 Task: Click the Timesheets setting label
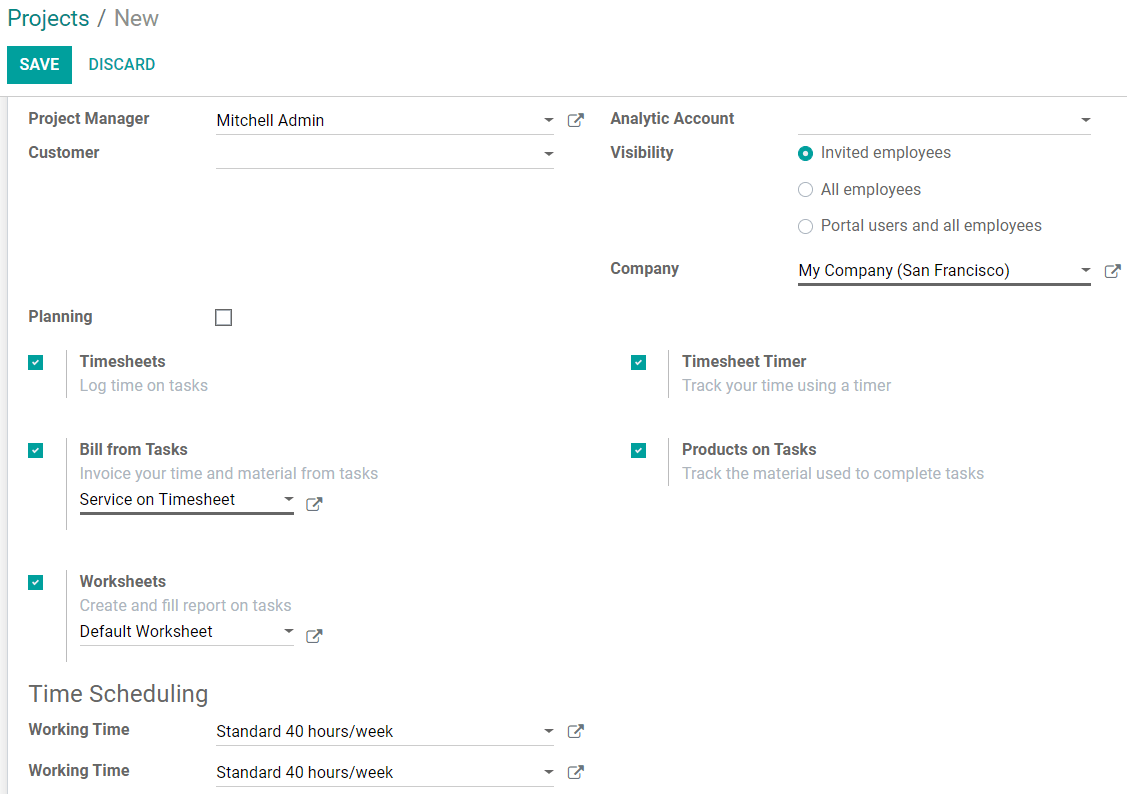(x=122, y=361)
